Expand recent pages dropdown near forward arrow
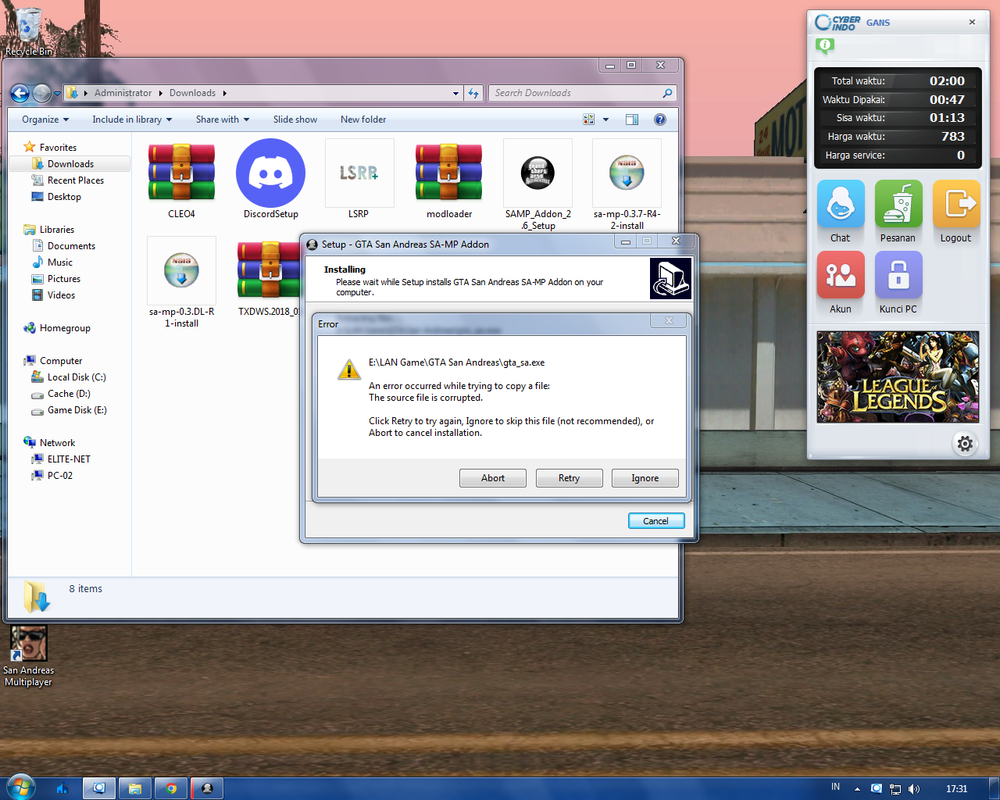The width and height of the screenshot is (1000, 800). pos(57,93)
